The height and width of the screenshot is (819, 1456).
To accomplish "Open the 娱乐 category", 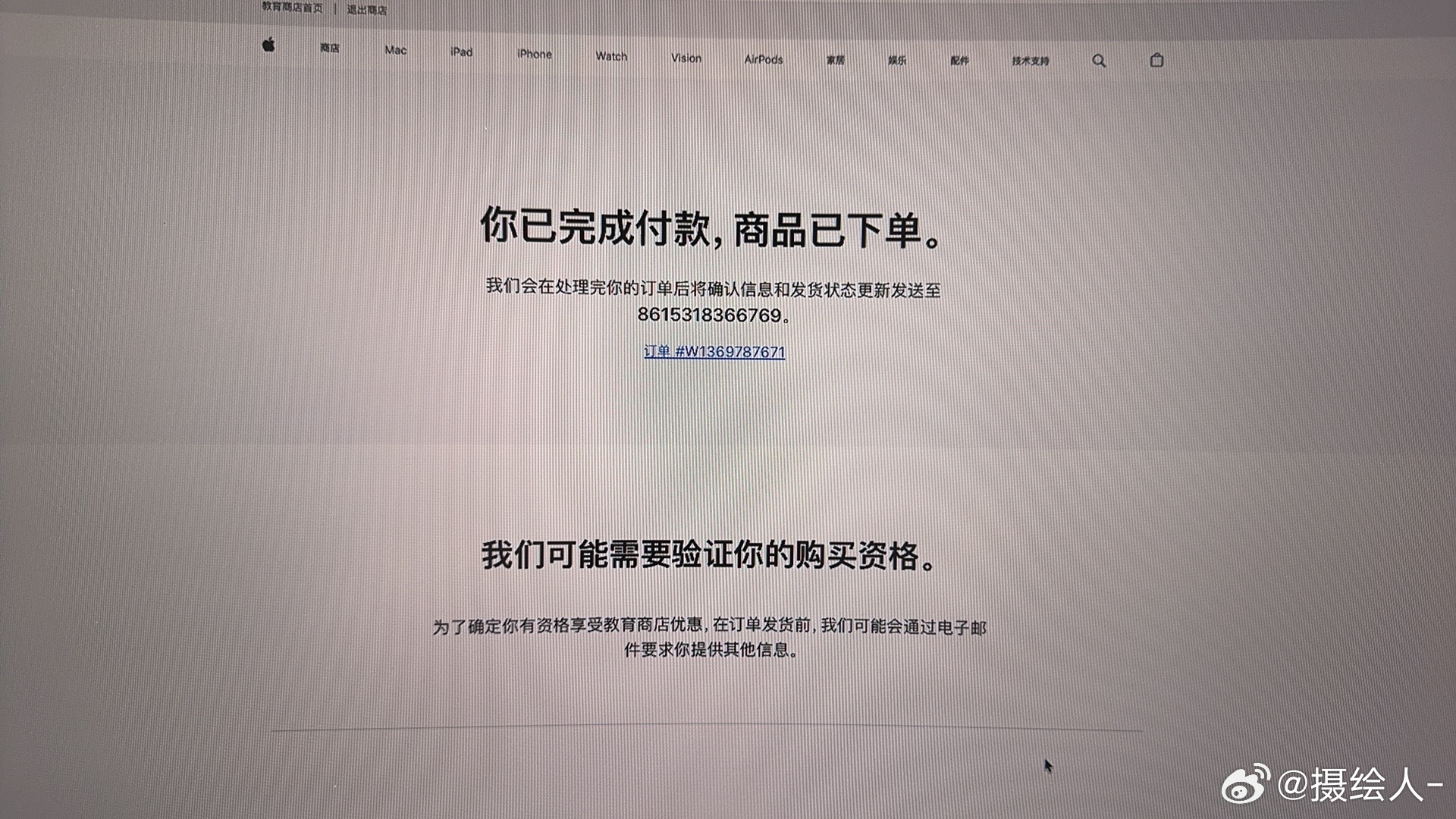I will click(x=897, y=61).
